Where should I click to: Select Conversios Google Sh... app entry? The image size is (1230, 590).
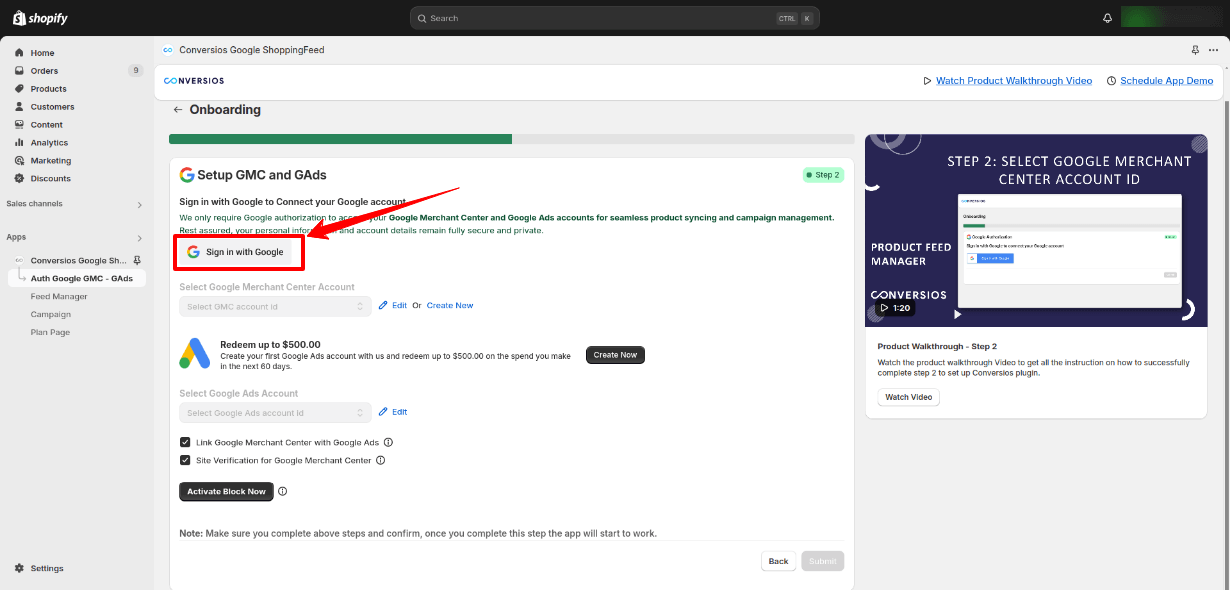pos(78,260)
